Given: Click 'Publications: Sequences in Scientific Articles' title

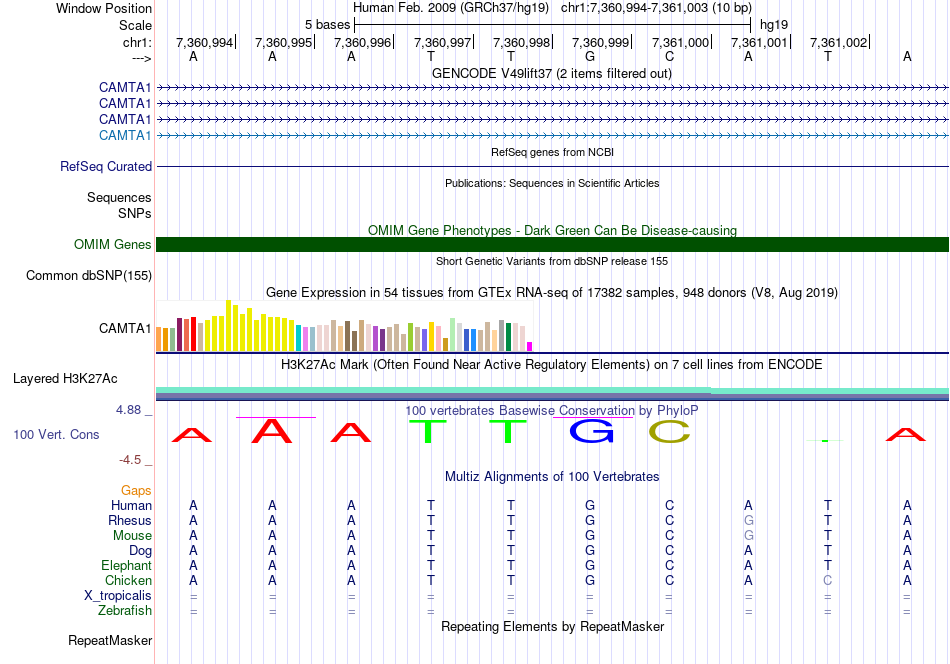Looking at the screenshot, I should tap(552, 183).
